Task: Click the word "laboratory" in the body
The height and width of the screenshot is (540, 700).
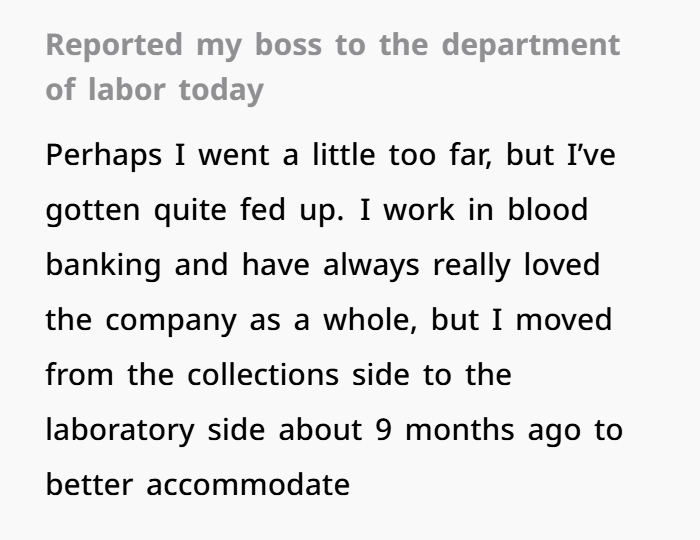Action: 119,431
